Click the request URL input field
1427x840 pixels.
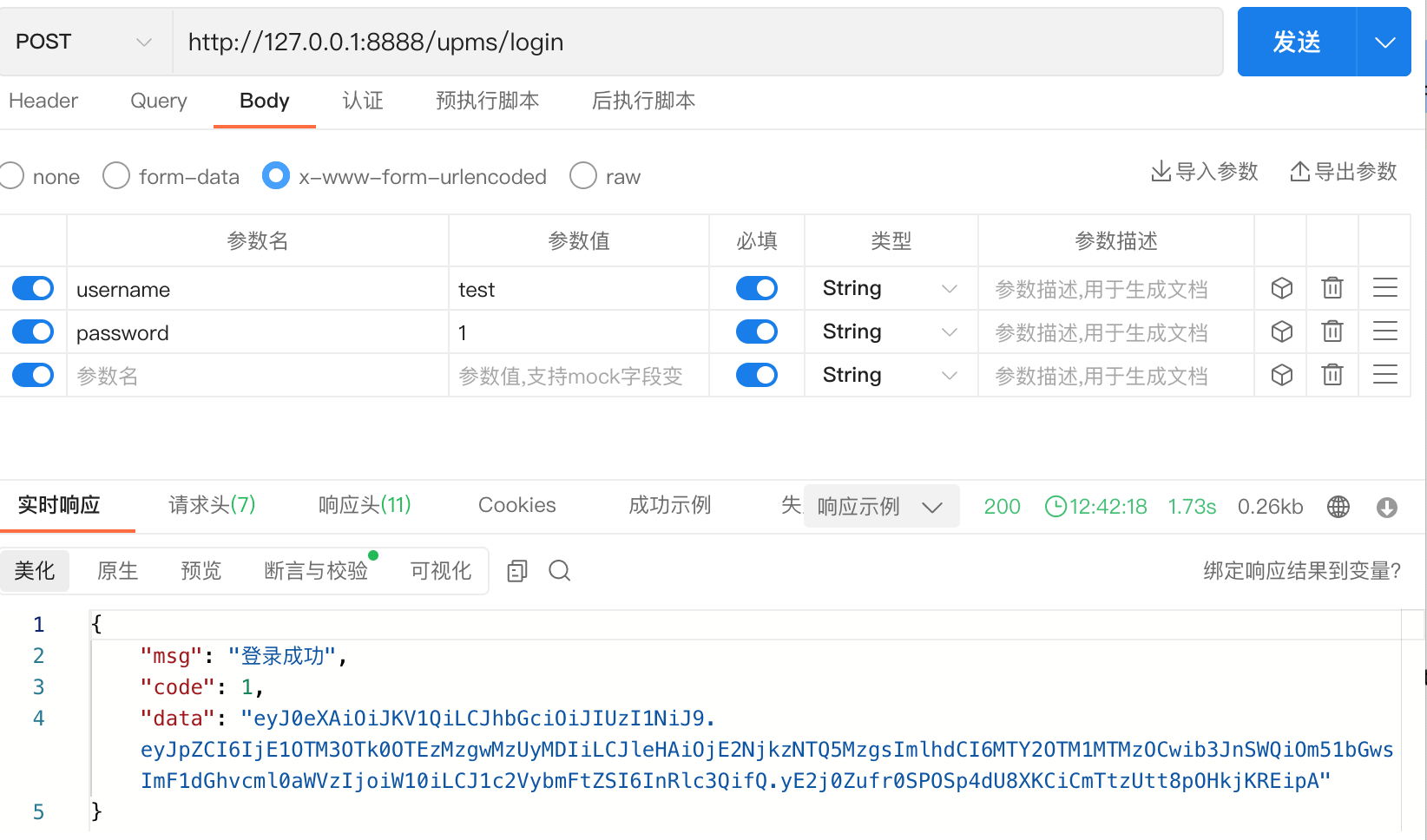698,42
